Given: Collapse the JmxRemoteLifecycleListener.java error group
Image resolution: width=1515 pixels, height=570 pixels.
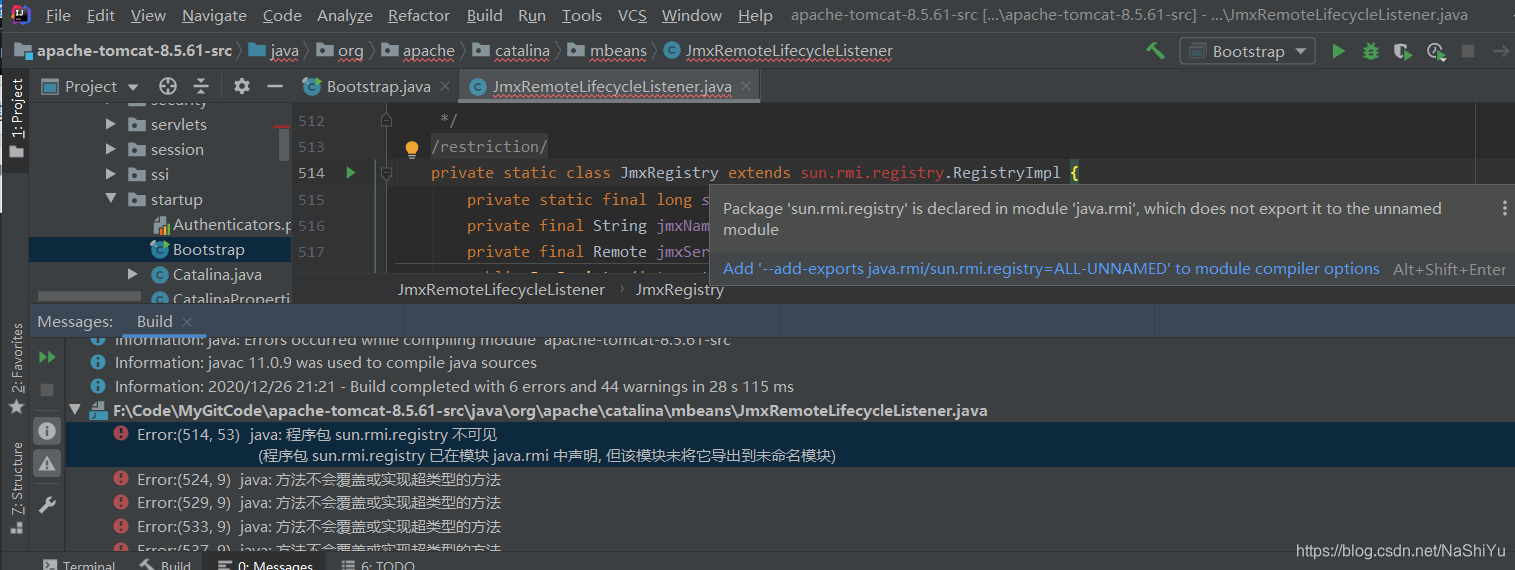Looking at the screenshot, I should click(x=75, y=410).
